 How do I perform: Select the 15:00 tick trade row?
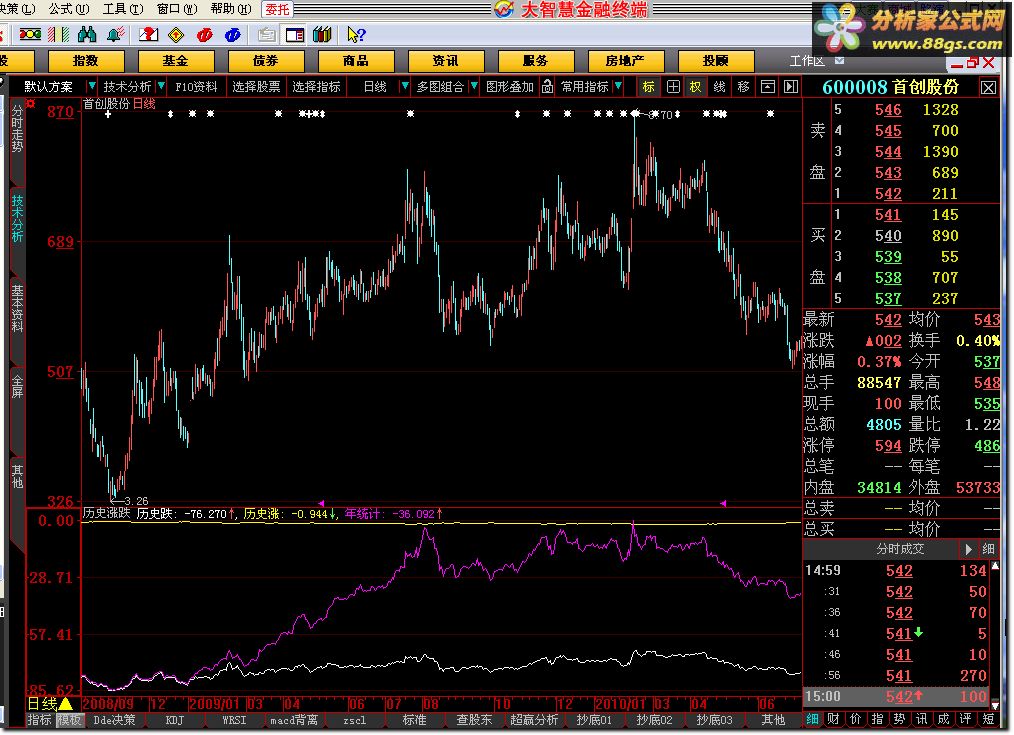click(x=896, y=696)
